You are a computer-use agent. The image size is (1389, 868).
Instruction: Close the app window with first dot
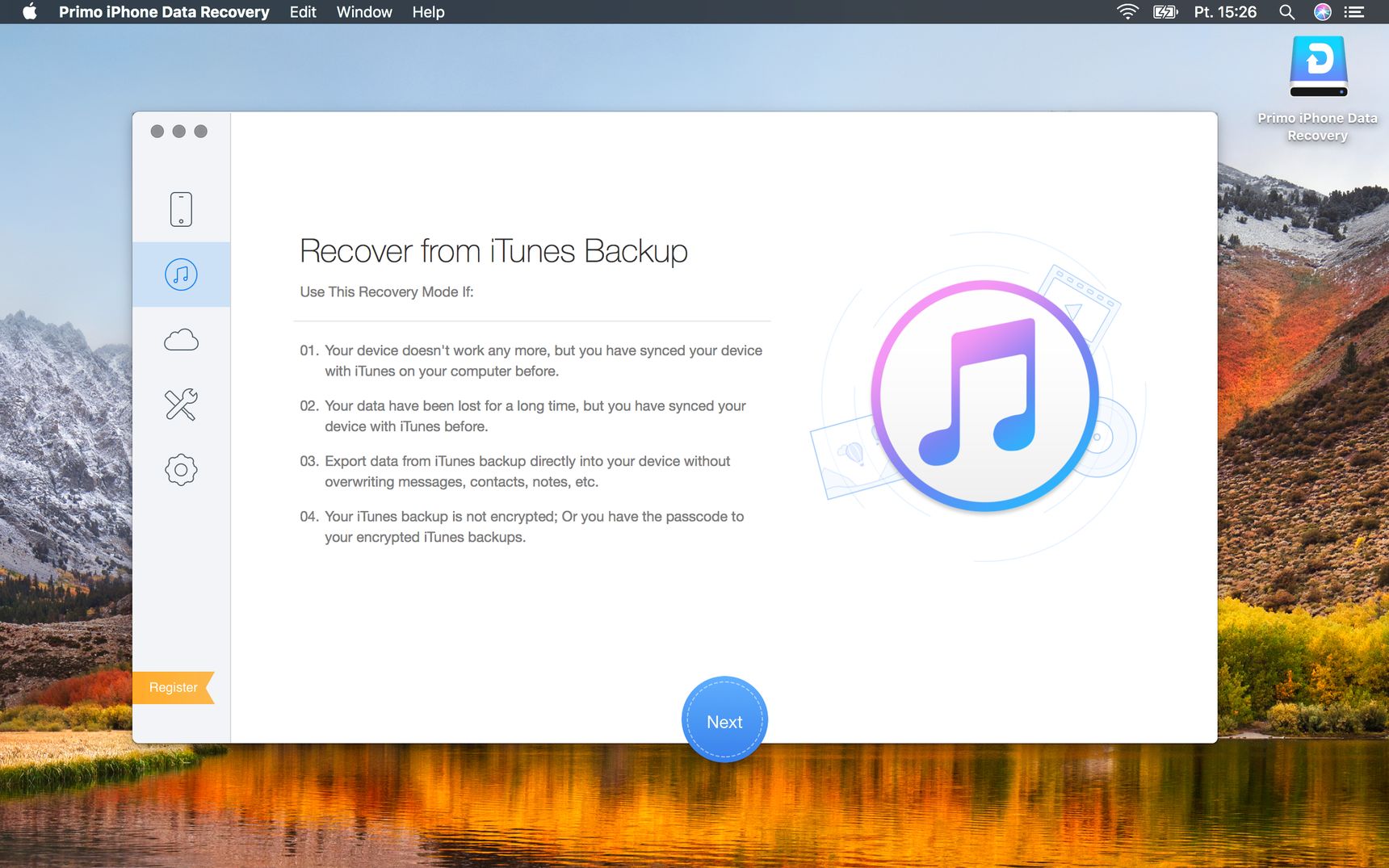(157, 132)
